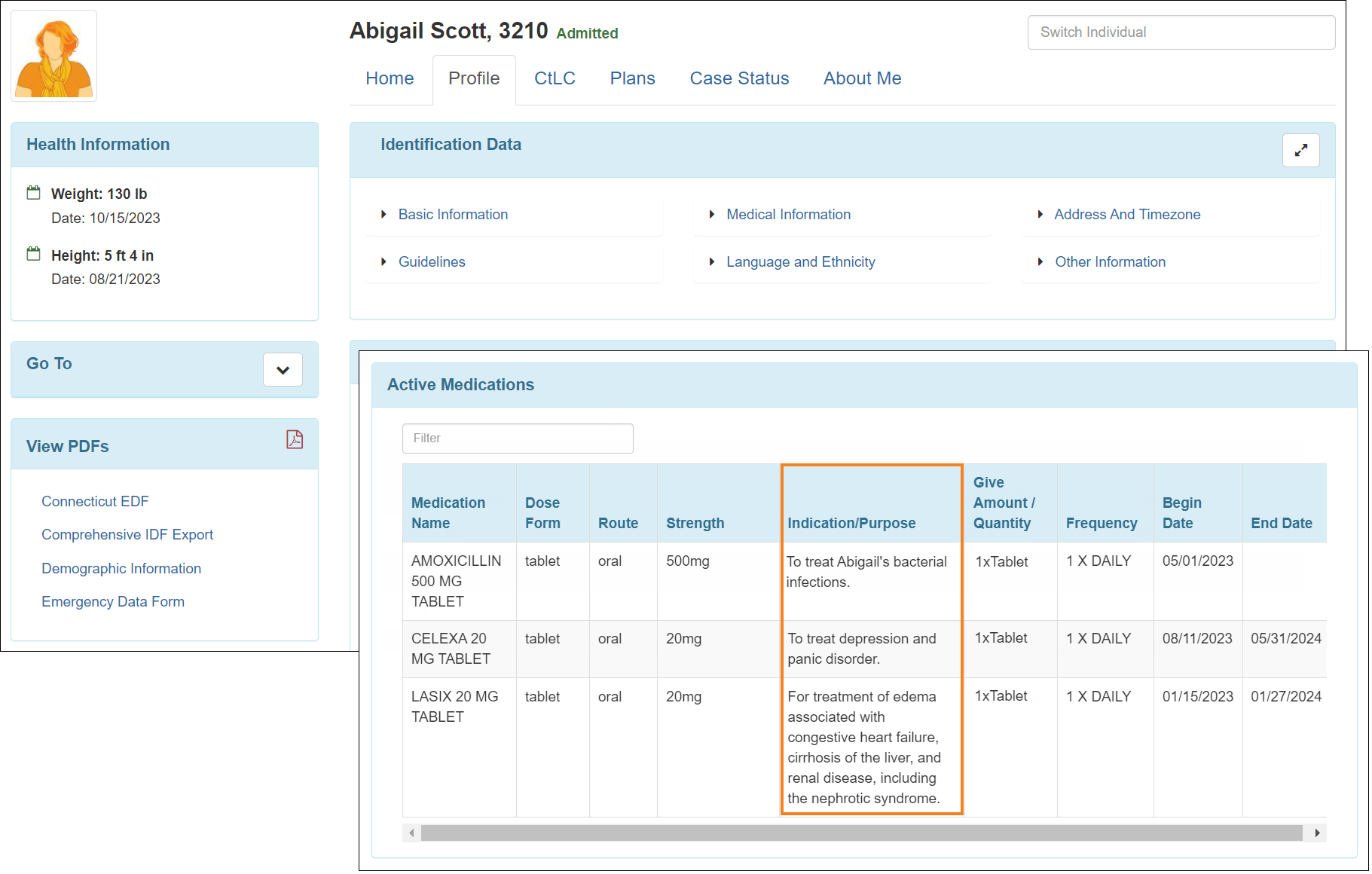This screenshot has height=874, width=1372.
Task: Switch to the About Me tab
Action: click(862, 78)
